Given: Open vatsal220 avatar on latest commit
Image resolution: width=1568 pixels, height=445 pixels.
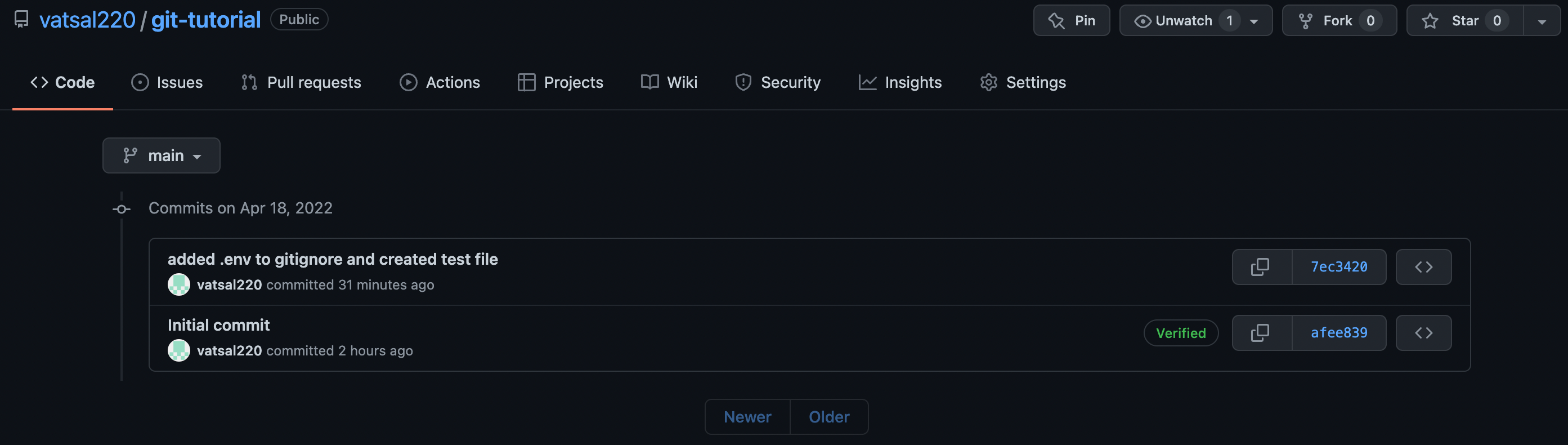Looking at the screenshot, I should point(178,284).
